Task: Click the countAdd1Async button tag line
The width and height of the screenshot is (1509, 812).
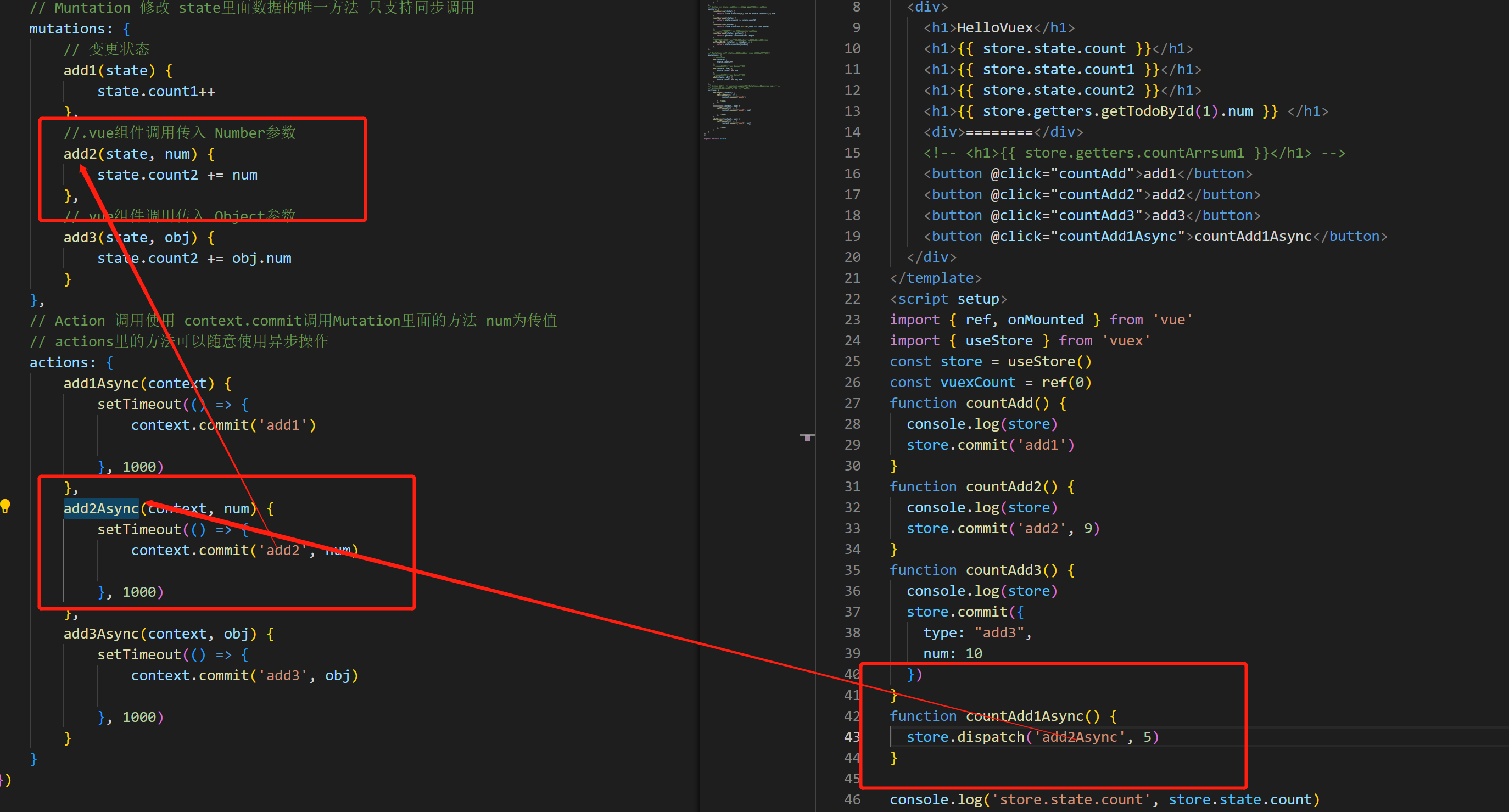Action: (x=1154, y=237)
